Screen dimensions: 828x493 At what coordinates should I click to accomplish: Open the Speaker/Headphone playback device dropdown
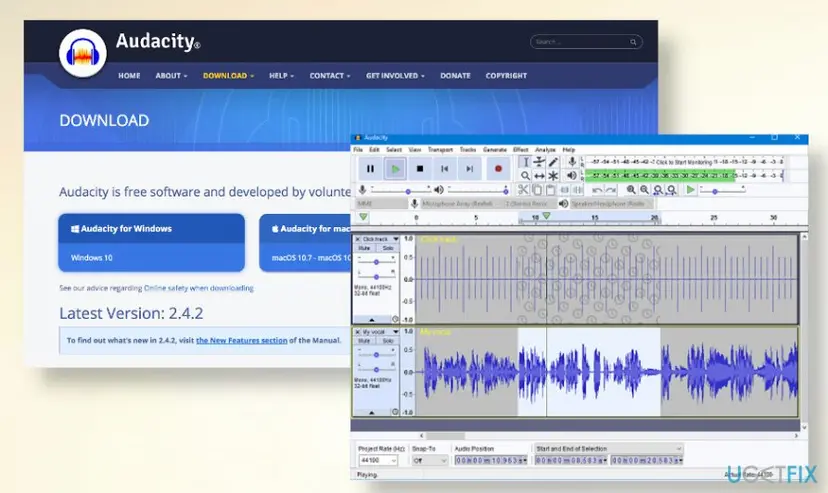(611, 204)
